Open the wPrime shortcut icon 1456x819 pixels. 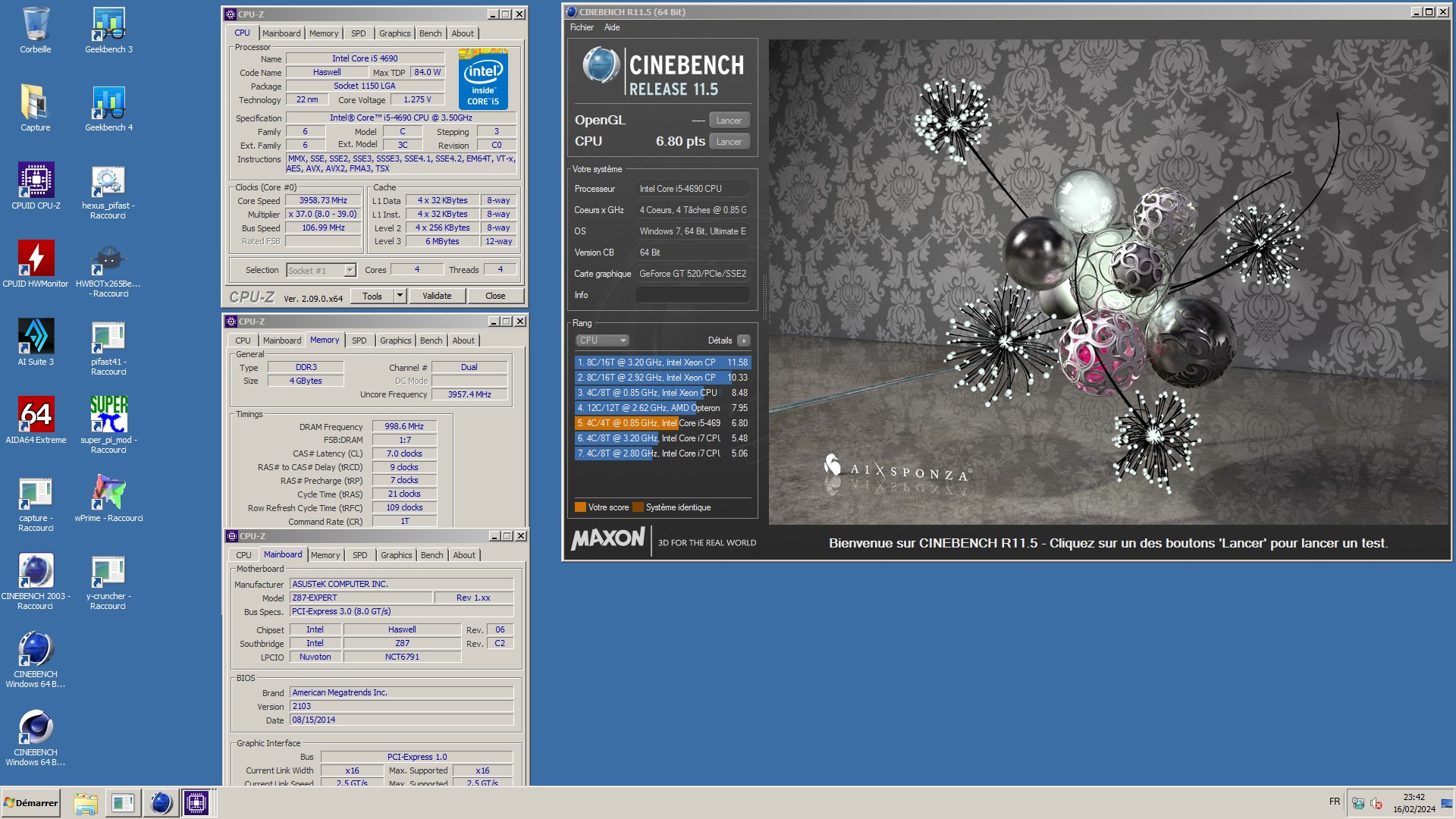(x=108, y=499)
